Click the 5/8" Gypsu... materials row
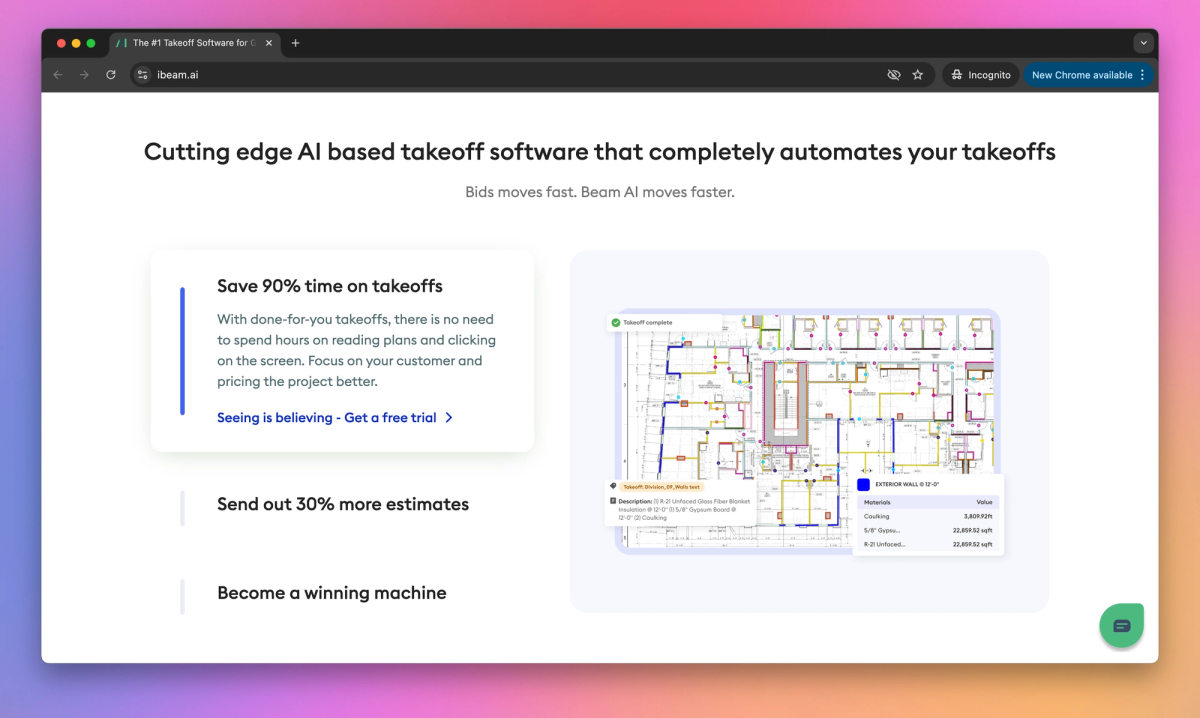 tap(928, 530)
